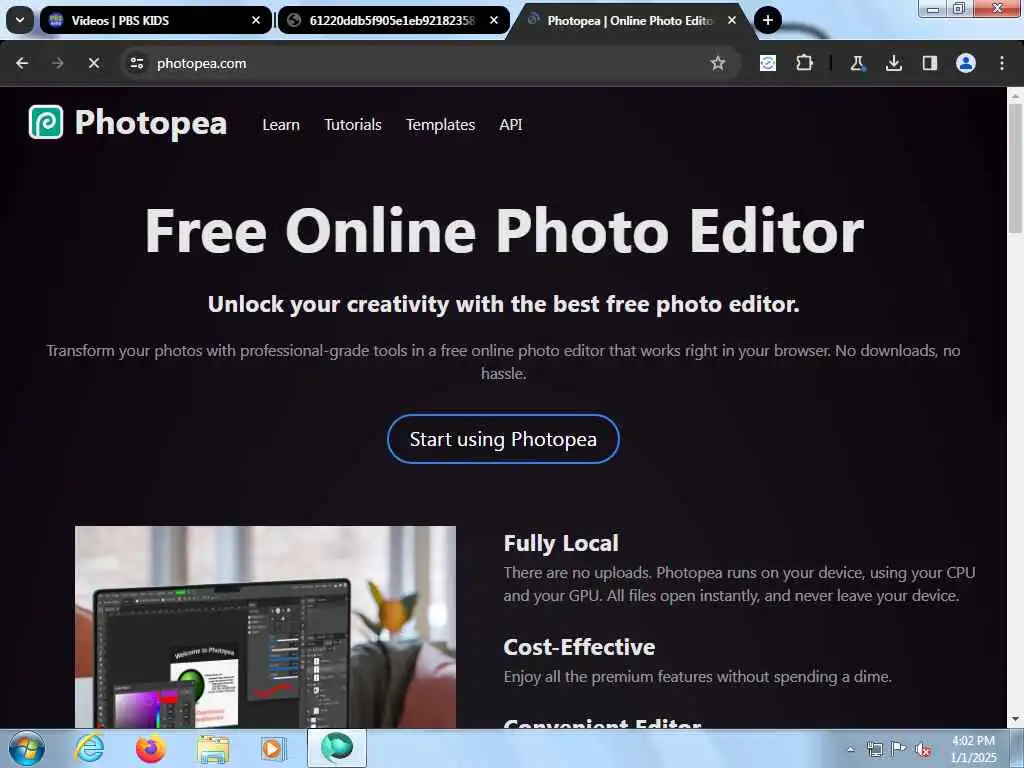1024x768 pixels.
Task: Switch to the Videos | PBS KIDS tab
Action: click(x=155, y=20)
